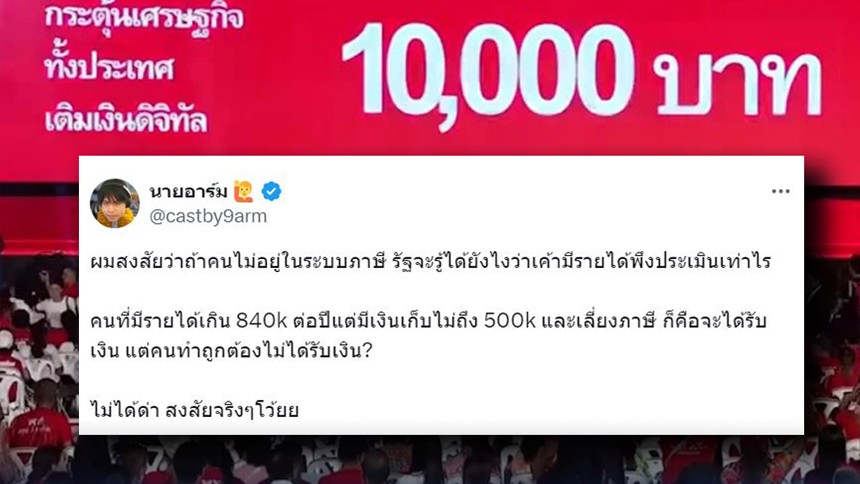The image size is (860, 484).
Task: Select the 500k figure in the tweet
Action: (x=509, y=321)
